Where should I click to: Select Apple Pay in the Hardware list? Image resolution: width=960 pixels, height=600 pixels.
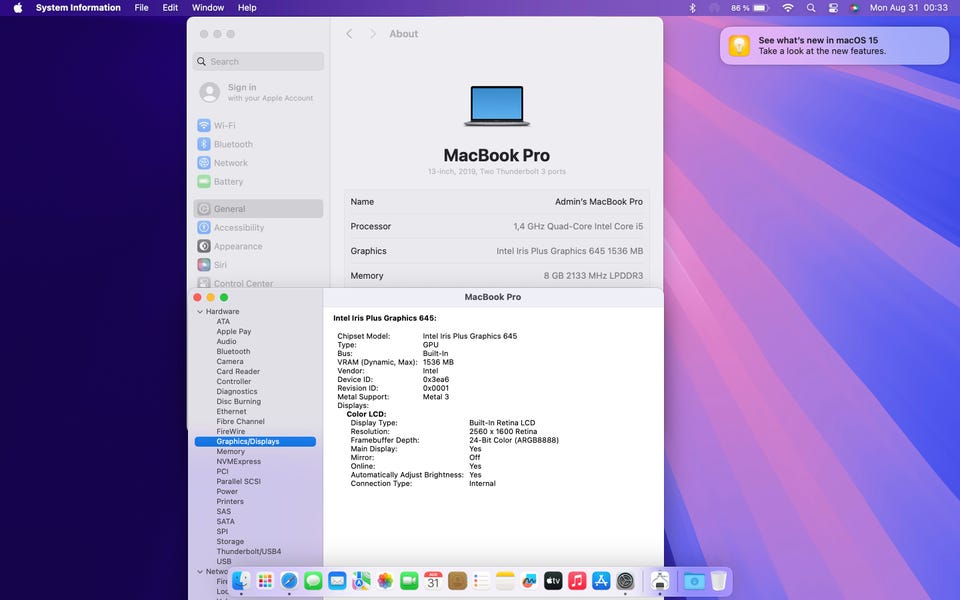click(x=233, y=331)
